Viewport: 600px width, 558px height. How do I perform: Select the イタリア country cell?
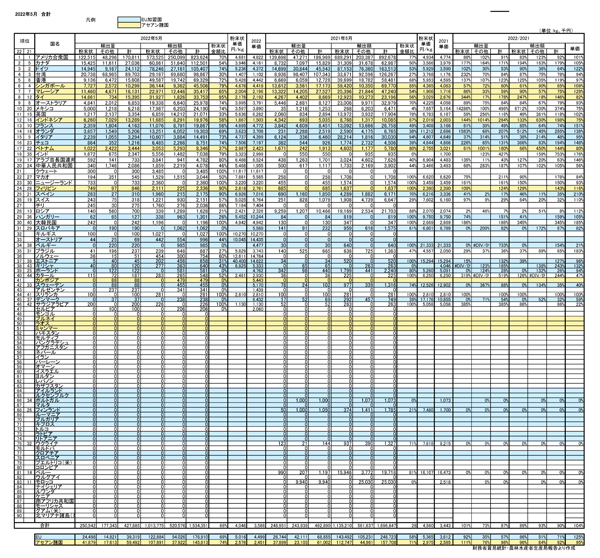[55, 137]
